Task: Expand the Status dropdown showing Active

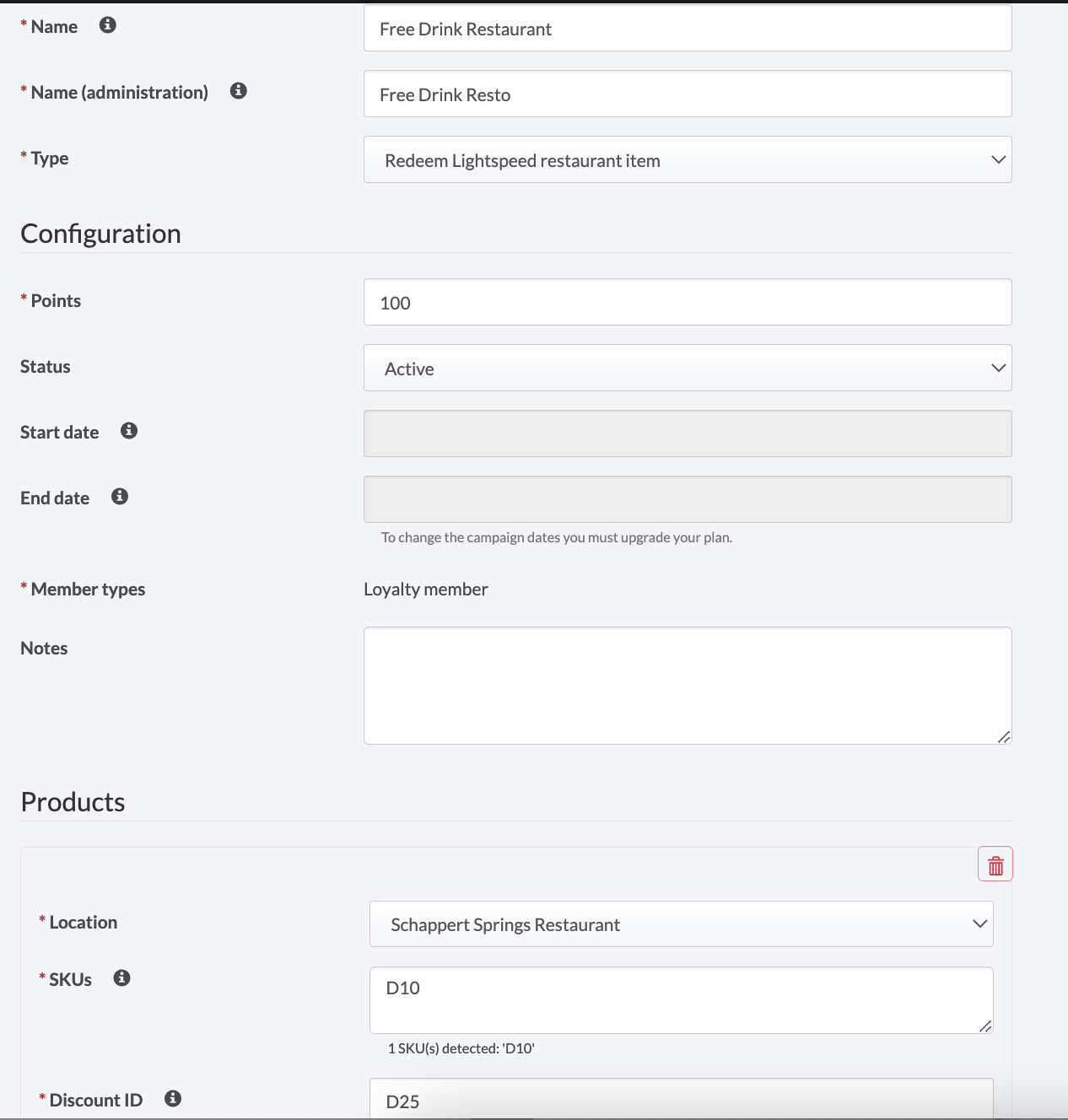Action: (x=688, y=368)
